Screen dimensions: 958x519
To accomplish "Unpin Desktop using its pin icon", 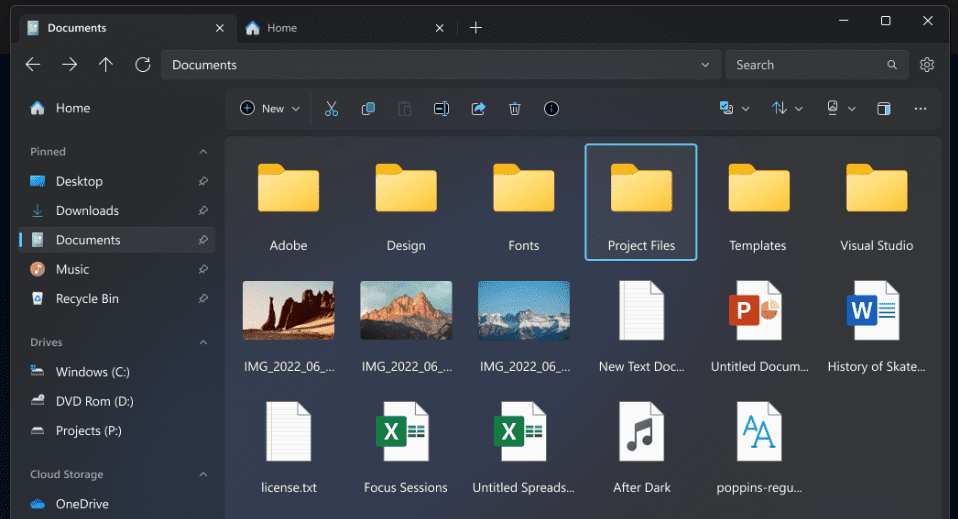I will [203, 182].
